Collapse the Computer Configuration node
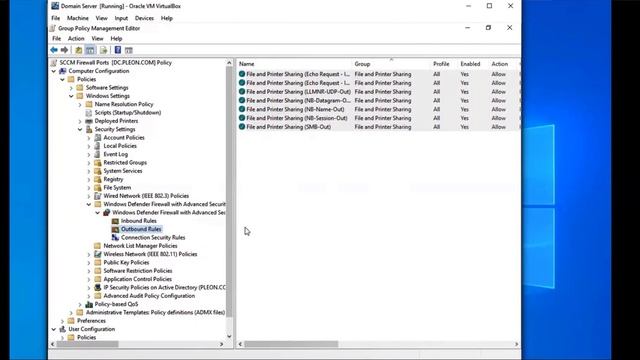The height and width of the screenshot is (360, 640). [54, 71]
